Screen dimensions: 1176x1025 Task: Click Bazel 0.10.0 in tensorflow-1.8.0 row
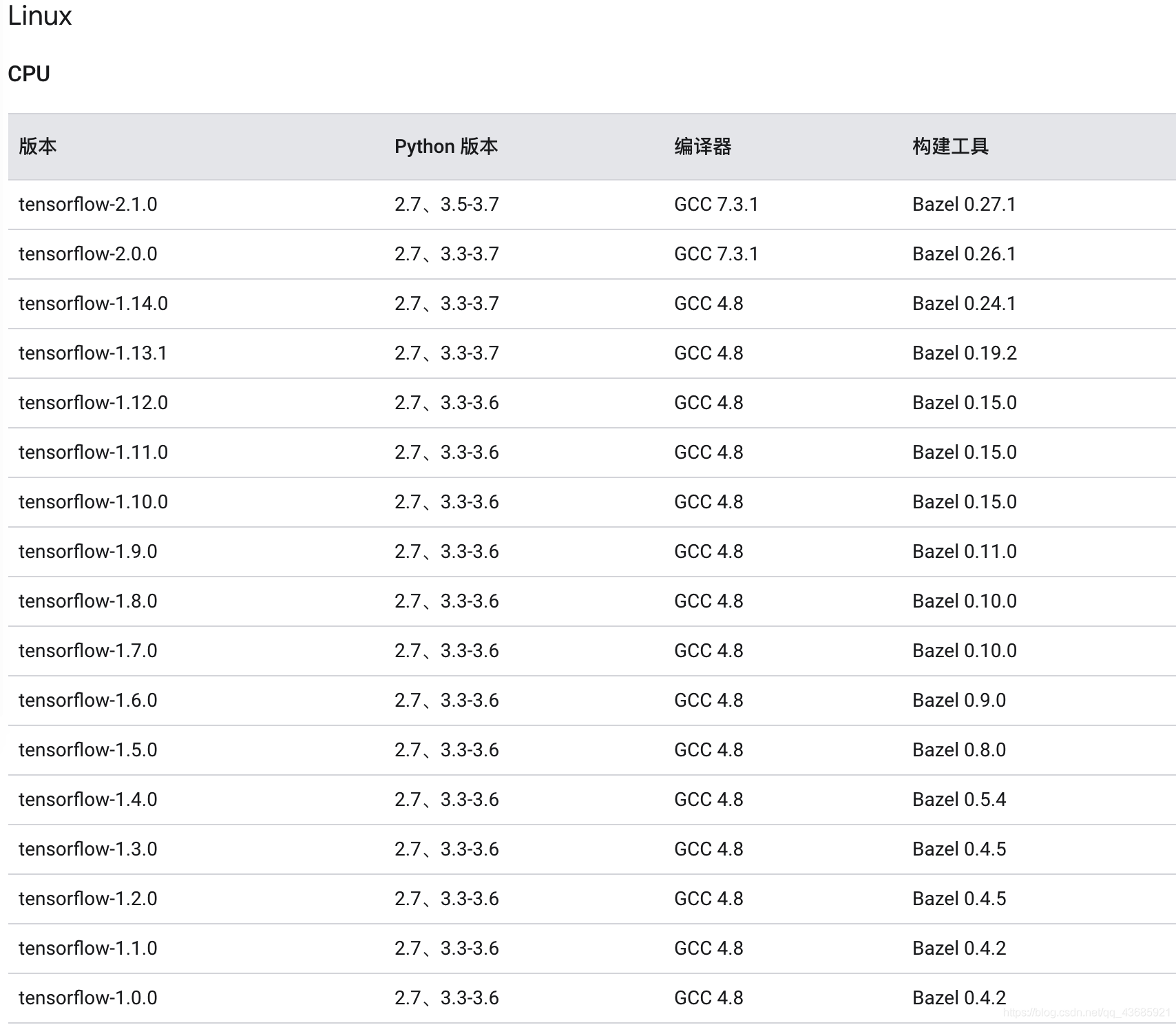[965, 601]
